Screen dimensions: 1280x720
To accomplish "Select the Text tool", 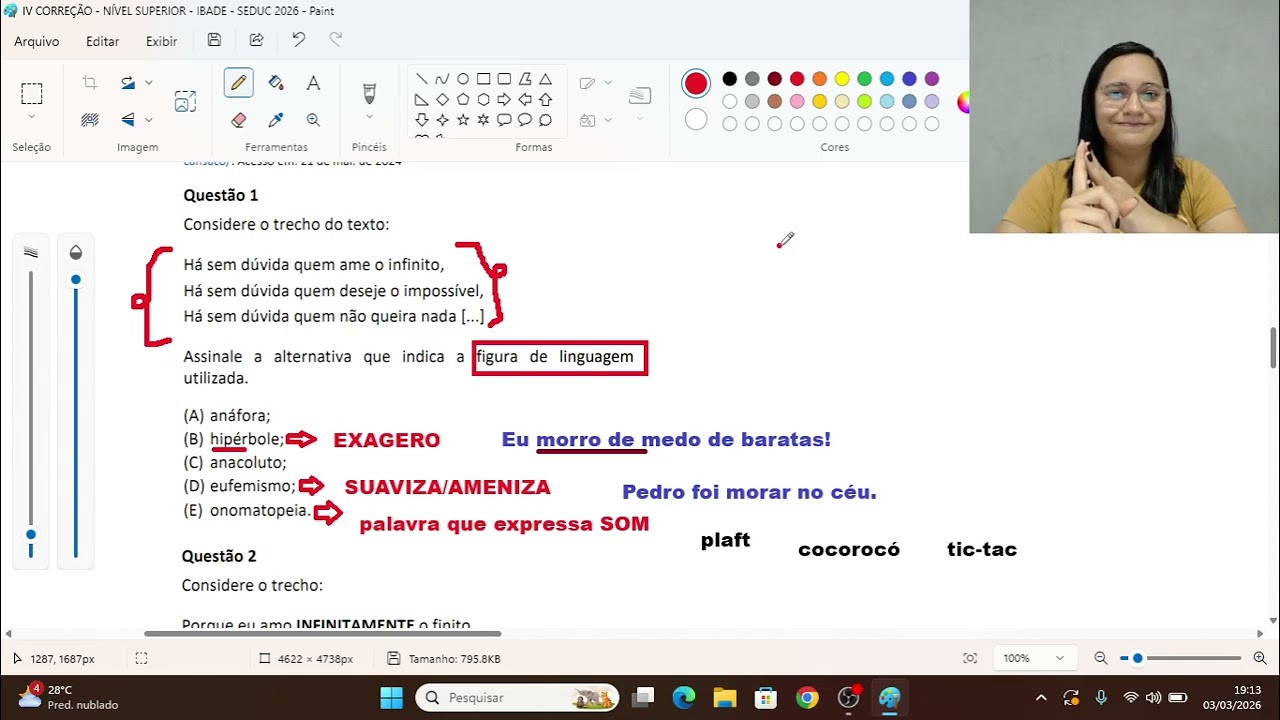I will (313, 83).
